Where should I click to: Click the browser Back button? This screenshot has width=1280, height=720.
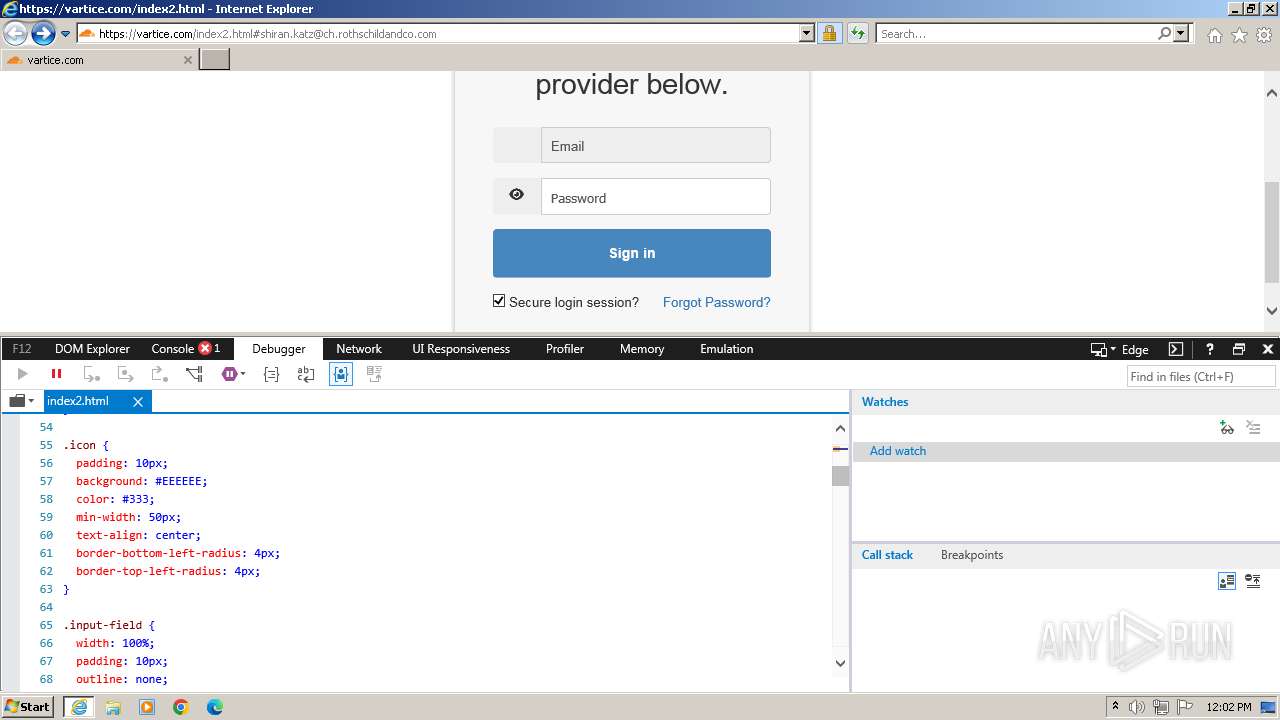pyautogui.click(x=15, y=34)
